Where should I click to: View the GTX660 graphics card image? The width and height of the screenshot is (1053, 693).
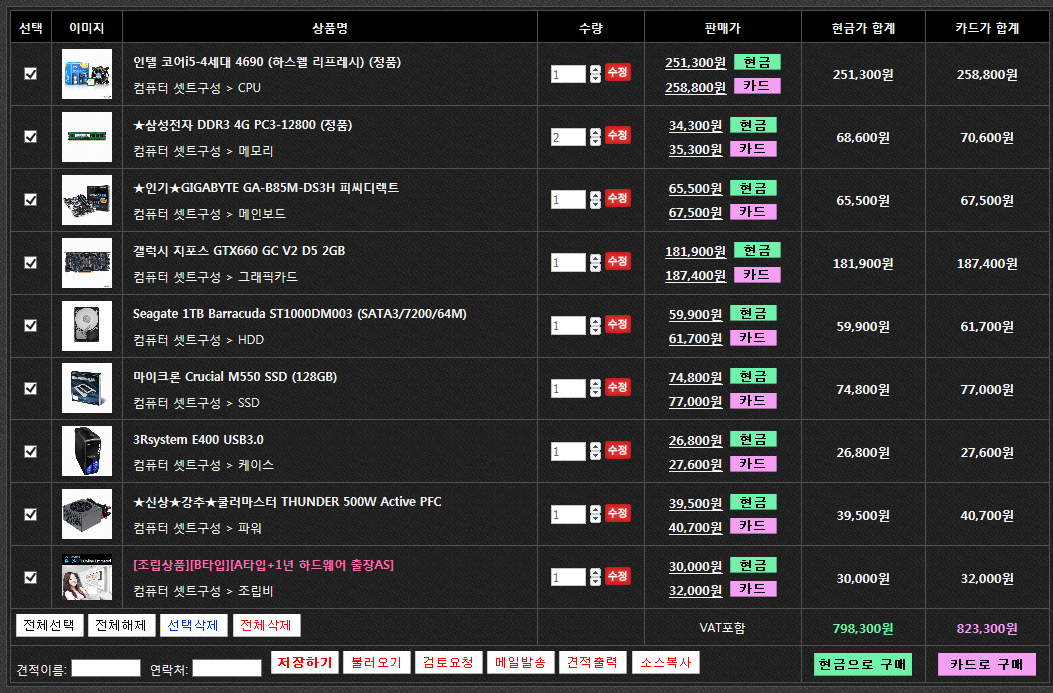pyautogui.click(x=87, y=263)
